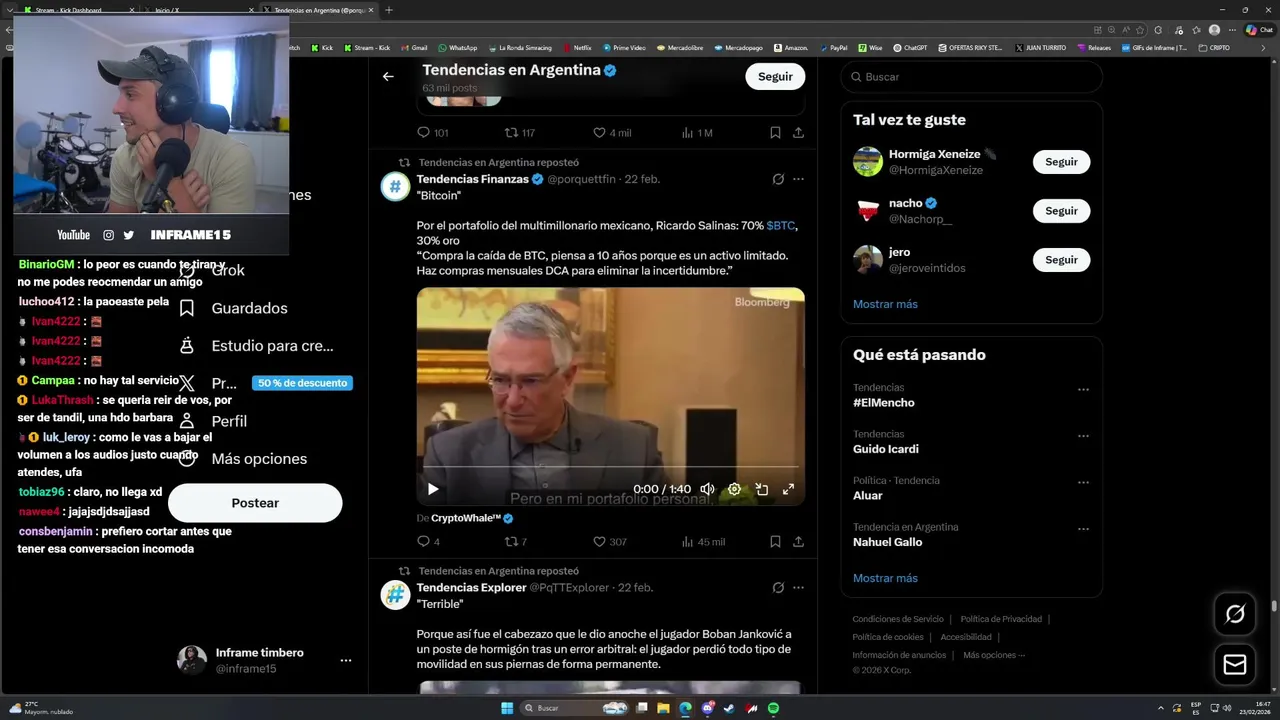Open the #ElMencho trend

coord(884,403)
